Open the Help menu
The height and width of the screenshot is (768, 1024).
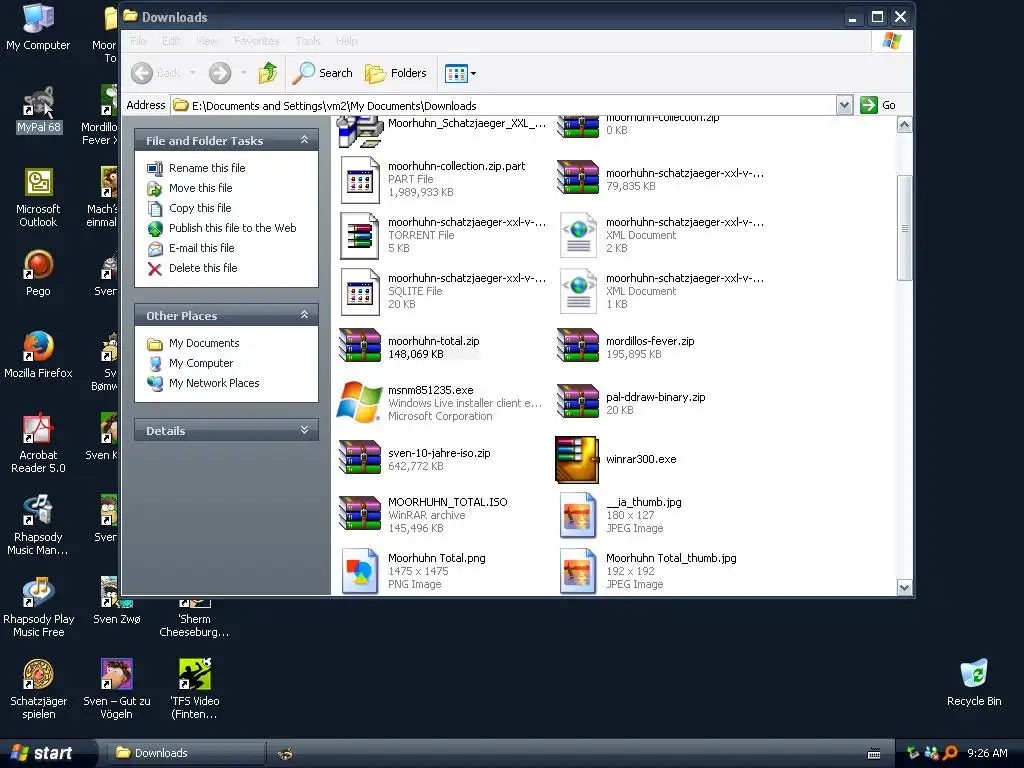point(346,40)
